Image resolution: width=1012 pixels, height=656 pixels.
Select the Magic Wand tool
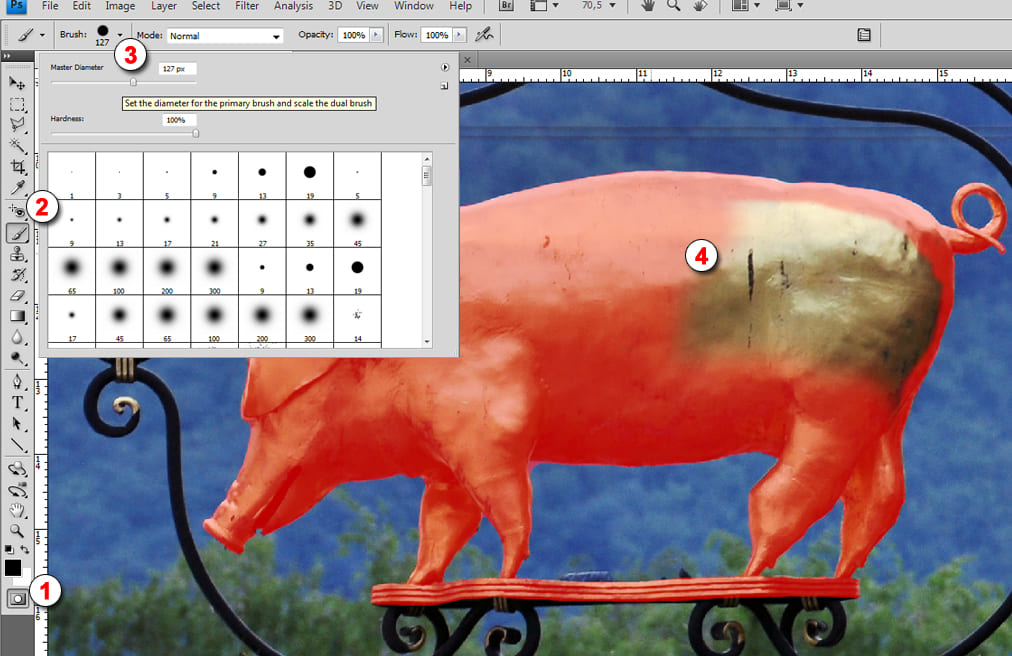click(17, 146)
